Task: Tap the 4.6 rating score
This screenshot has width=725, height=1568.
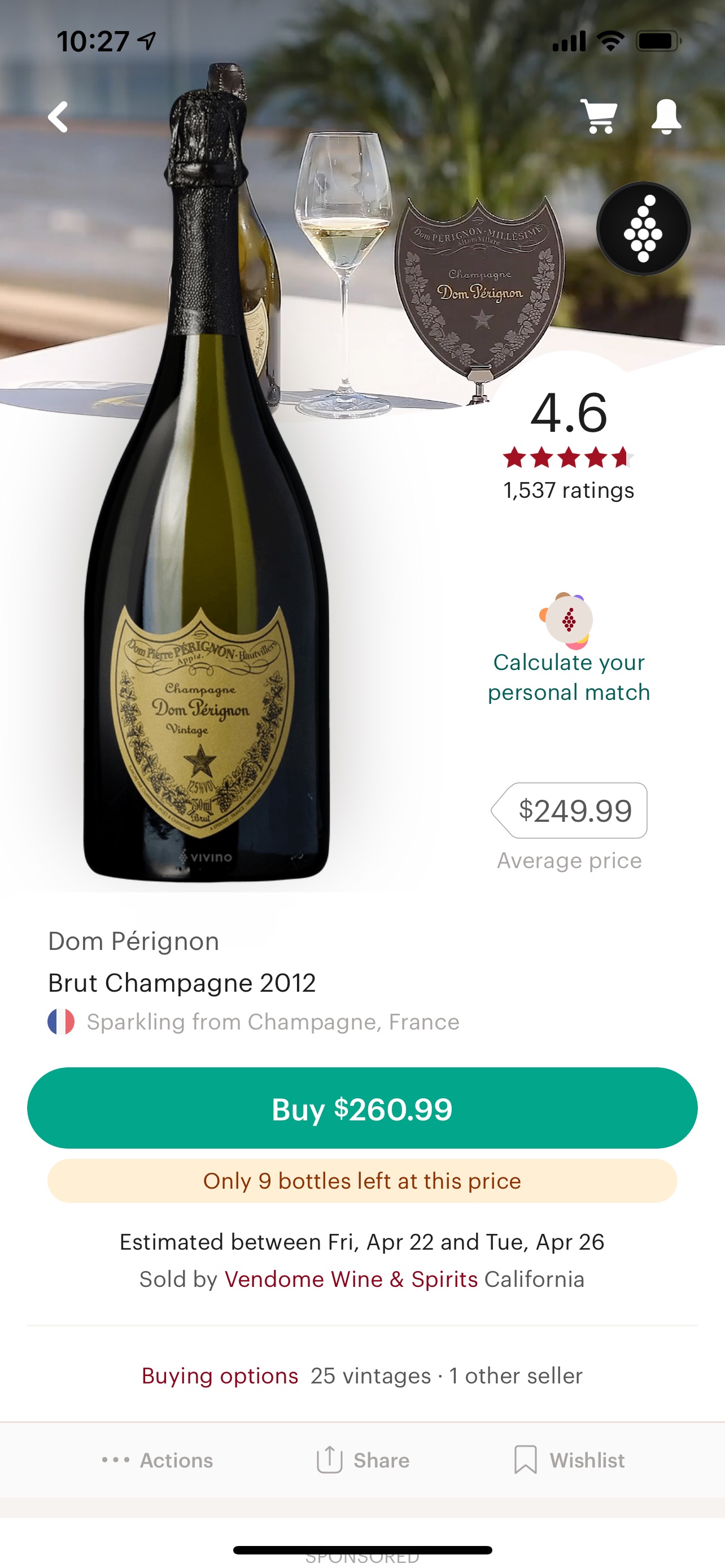Action: [569, 413]
